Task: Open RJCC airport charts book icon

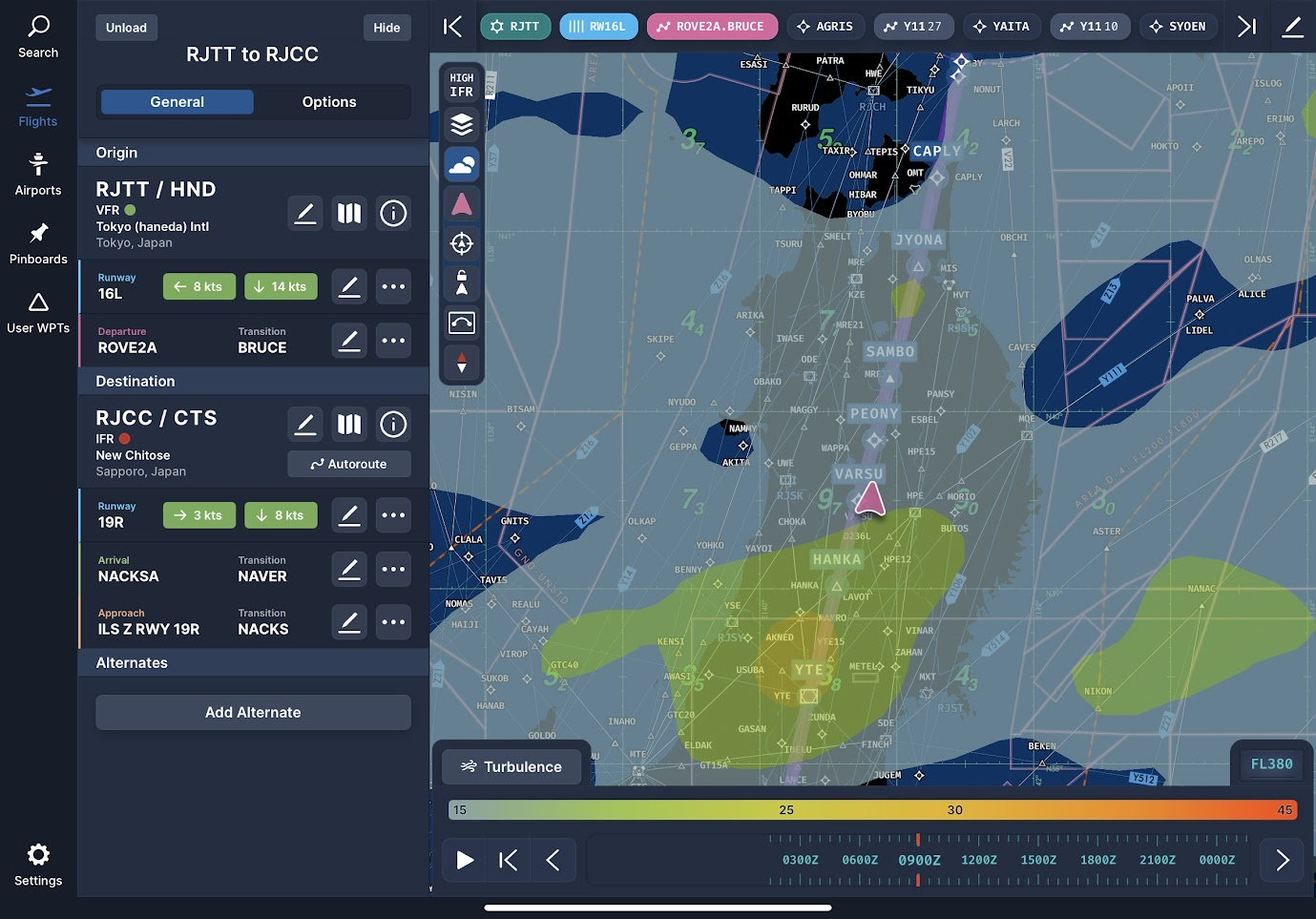Action: pos(349,425)
